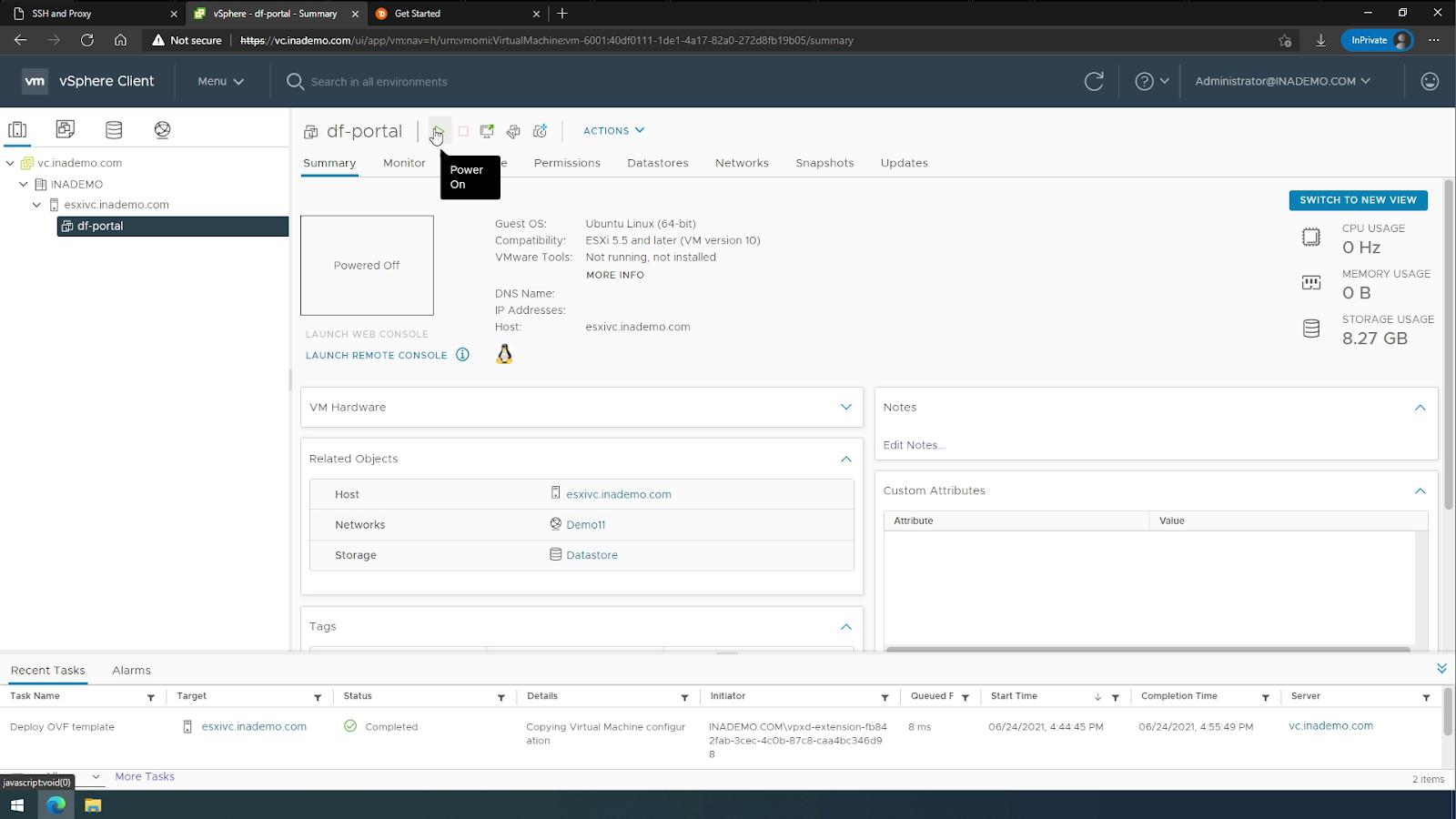Click the Edit Settings toolbar icon
1456x819 pixels.
[x=513, y=131]
